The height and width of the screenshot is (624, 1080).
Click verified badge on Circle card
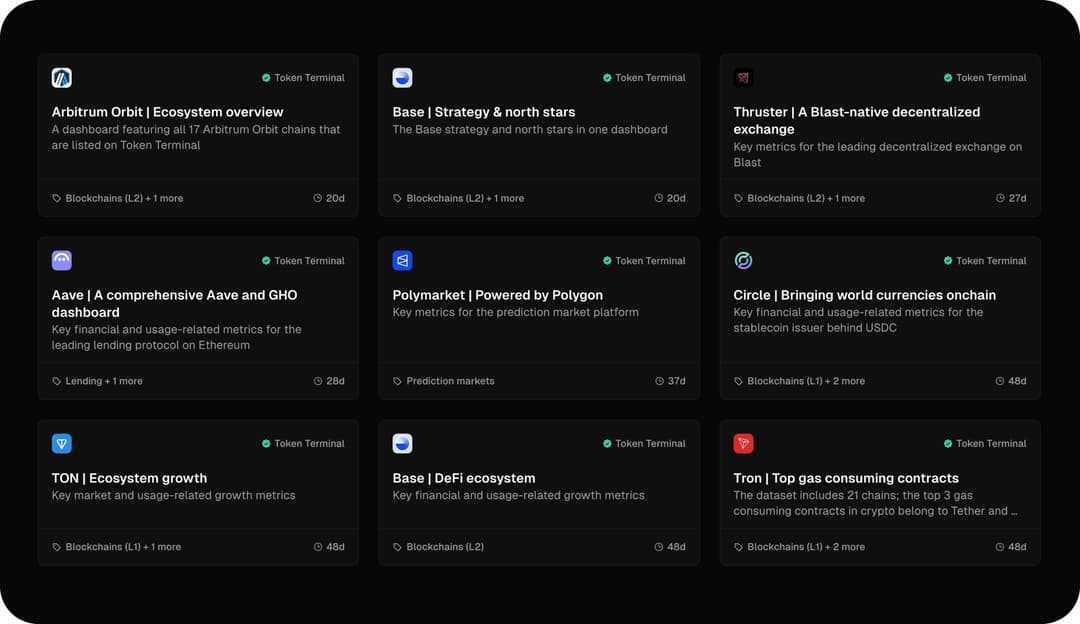click(x=948, y=260)
